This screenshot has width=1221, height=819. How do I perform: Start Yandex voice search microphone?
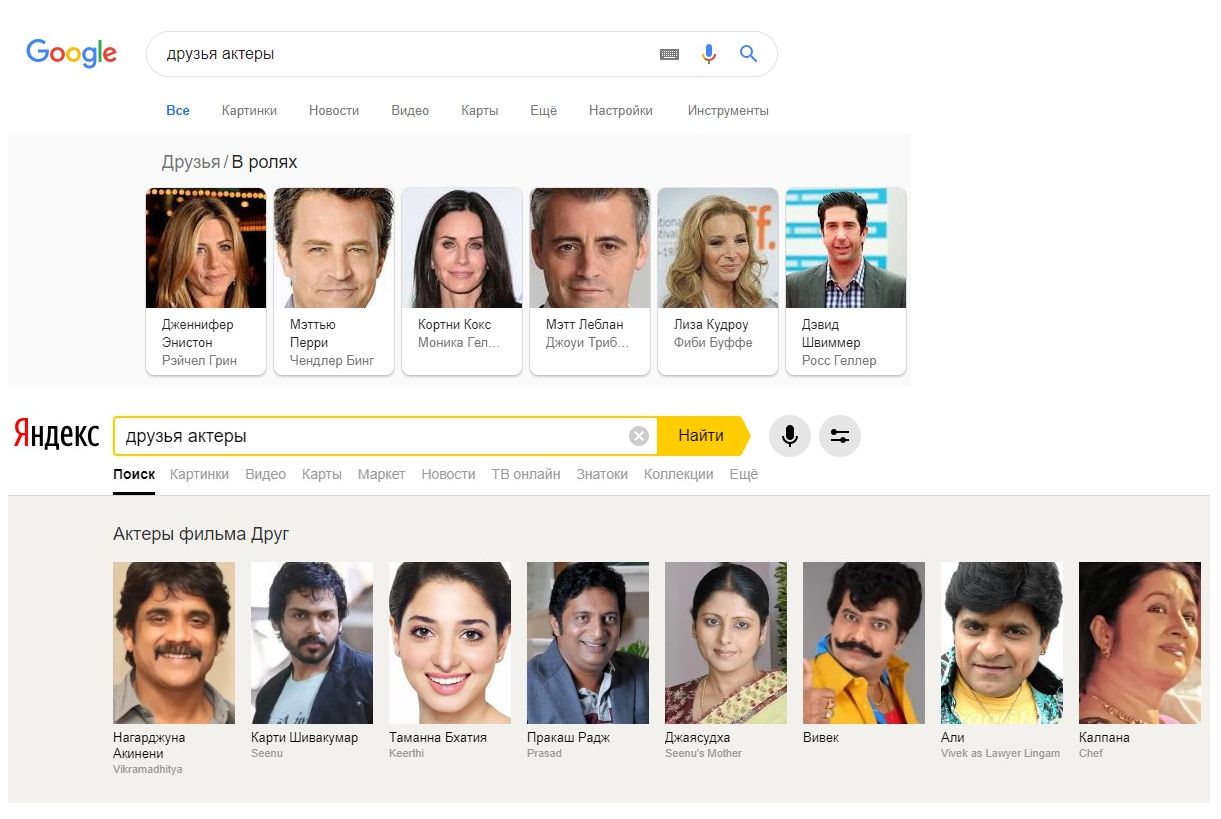point(789,436)
